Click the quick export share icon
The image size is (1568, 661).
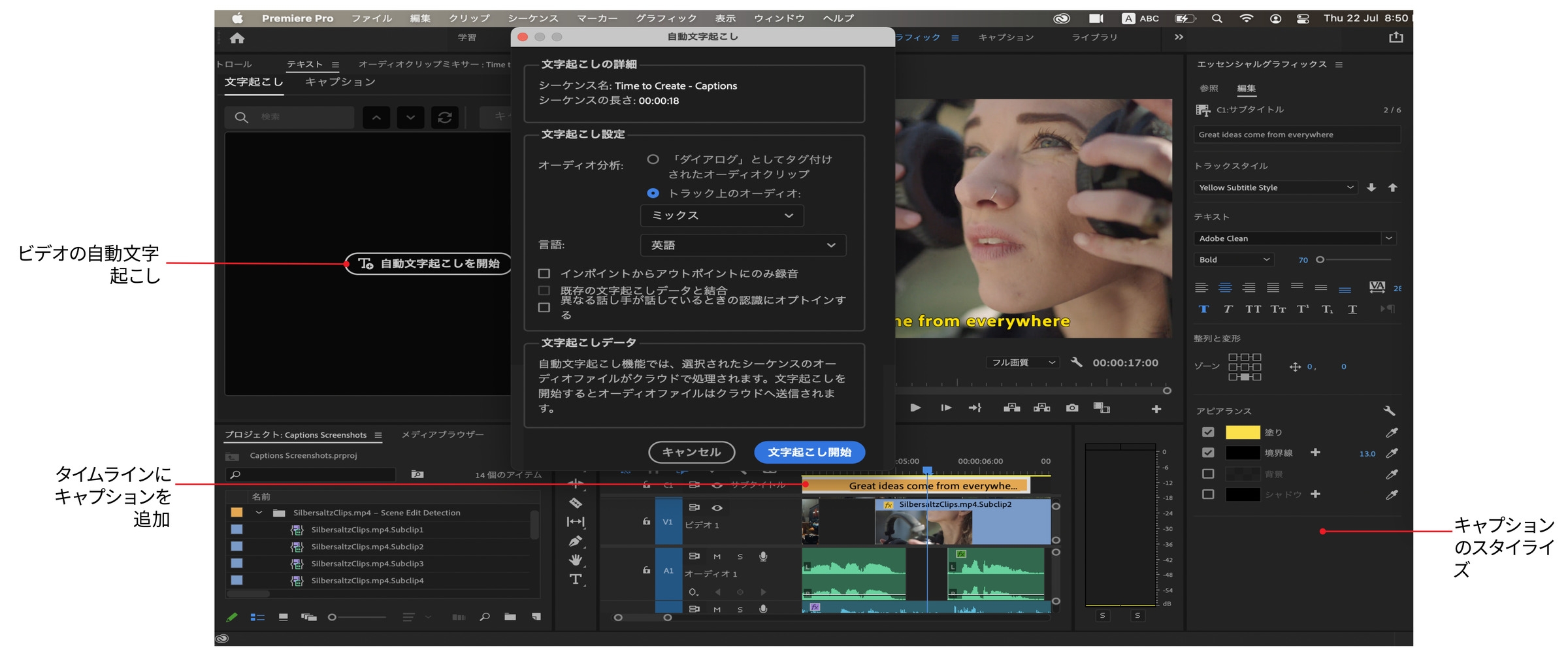(1396, 37)
